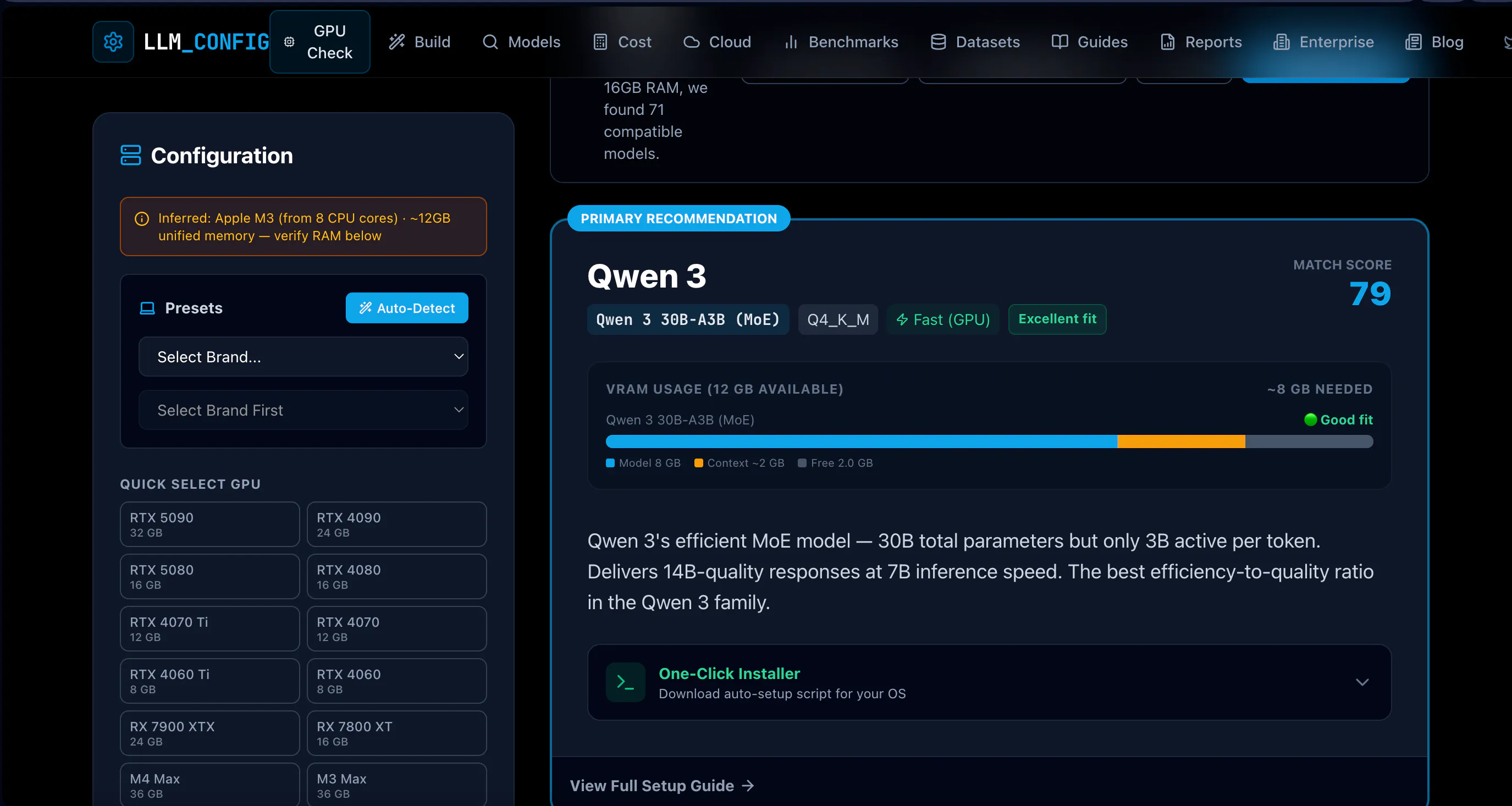
Task: Pick the RTX 4070 12 GB option
Action: click(397, 629)
